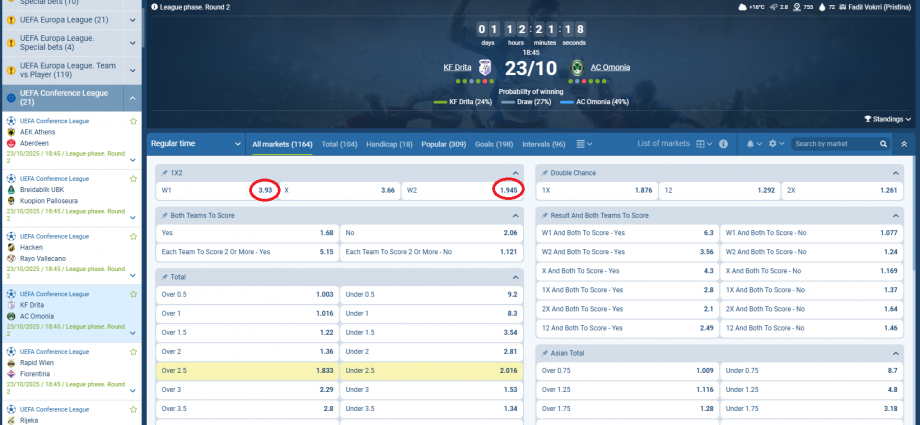
Task: Collapse the 1X2 market panel
Action: 515,173
